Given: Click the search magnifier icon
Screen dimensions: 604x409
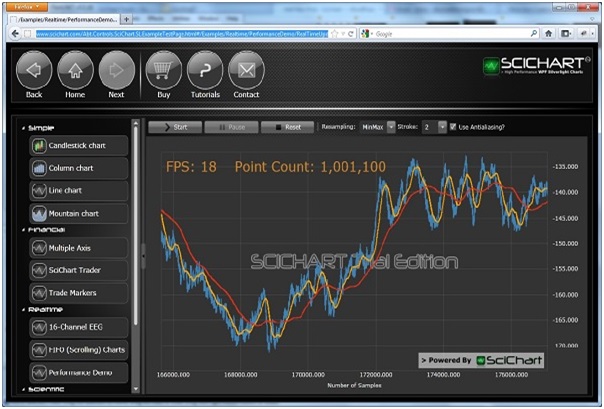Looking at the screenshot, I should (x=534, y=34).
